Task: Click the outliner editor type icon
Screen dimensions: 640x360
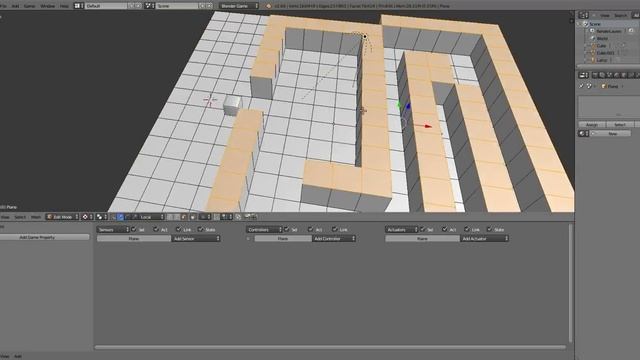Action: [584, 15]
